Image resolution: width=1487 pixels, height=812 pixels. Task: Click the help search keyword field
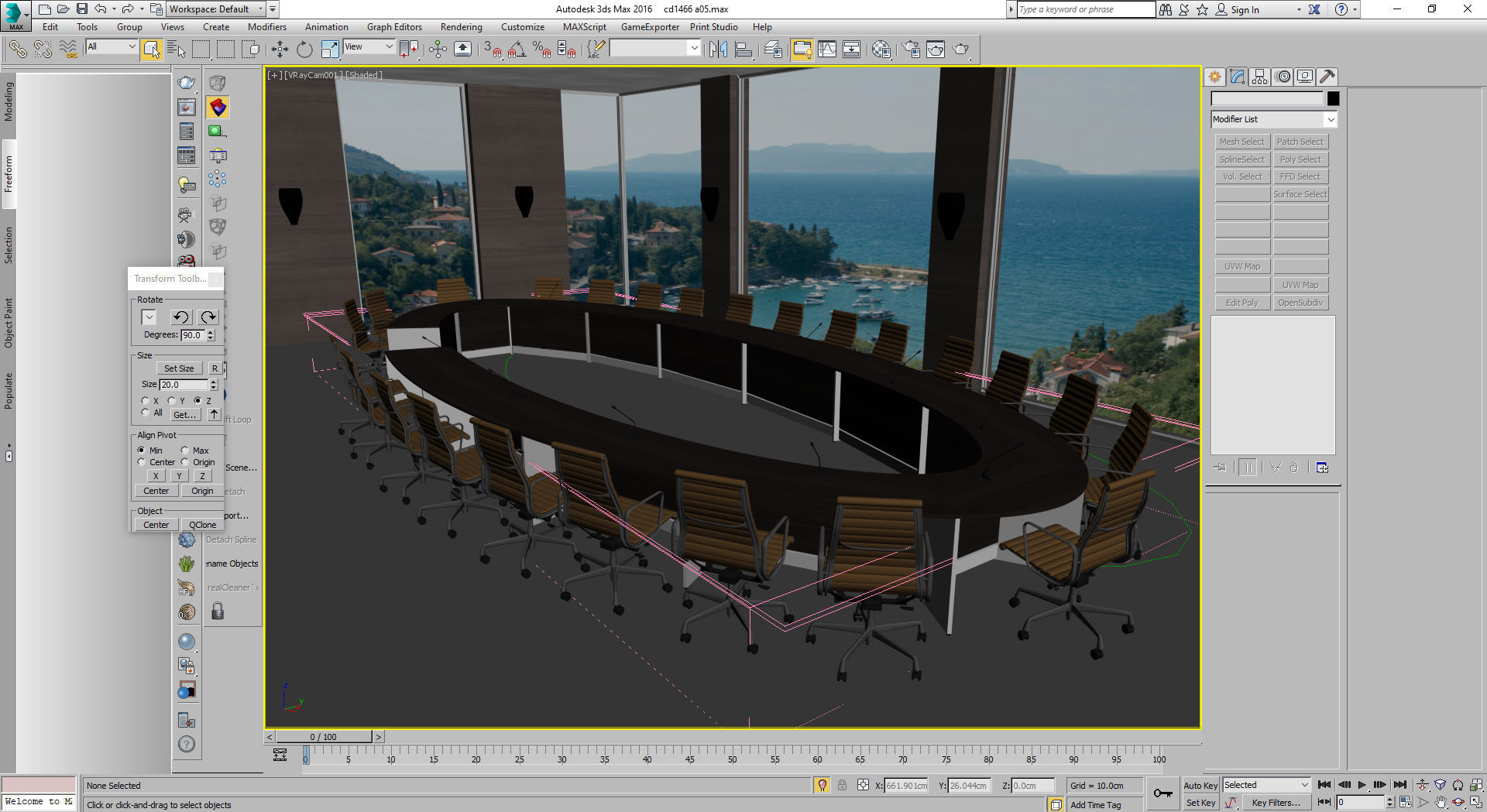[x=1086, y=9]
